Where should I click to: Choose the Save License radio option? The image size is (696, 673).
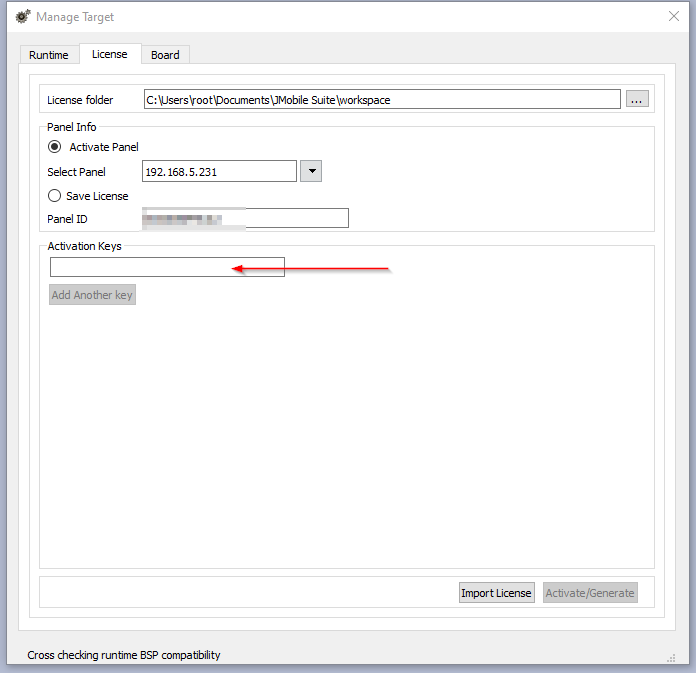(x=55, y=196)
